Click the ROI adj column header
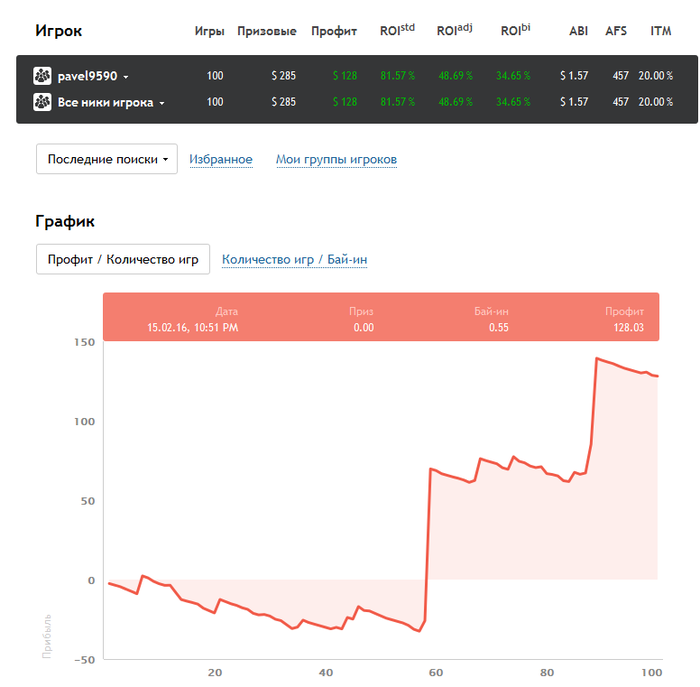700x687 pixels. point(454,30)
